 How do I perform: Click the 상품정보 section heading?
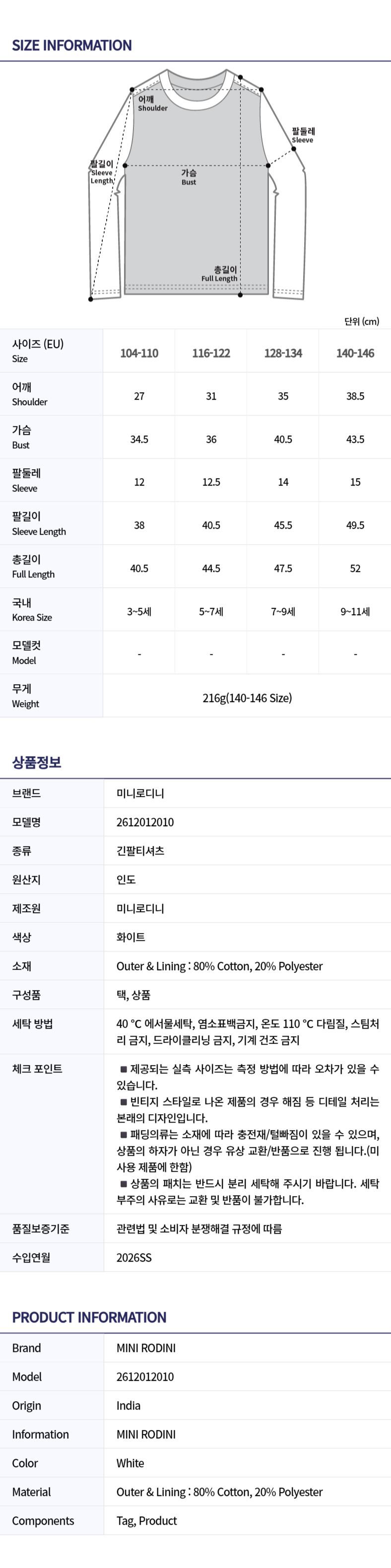coord(37,762)
